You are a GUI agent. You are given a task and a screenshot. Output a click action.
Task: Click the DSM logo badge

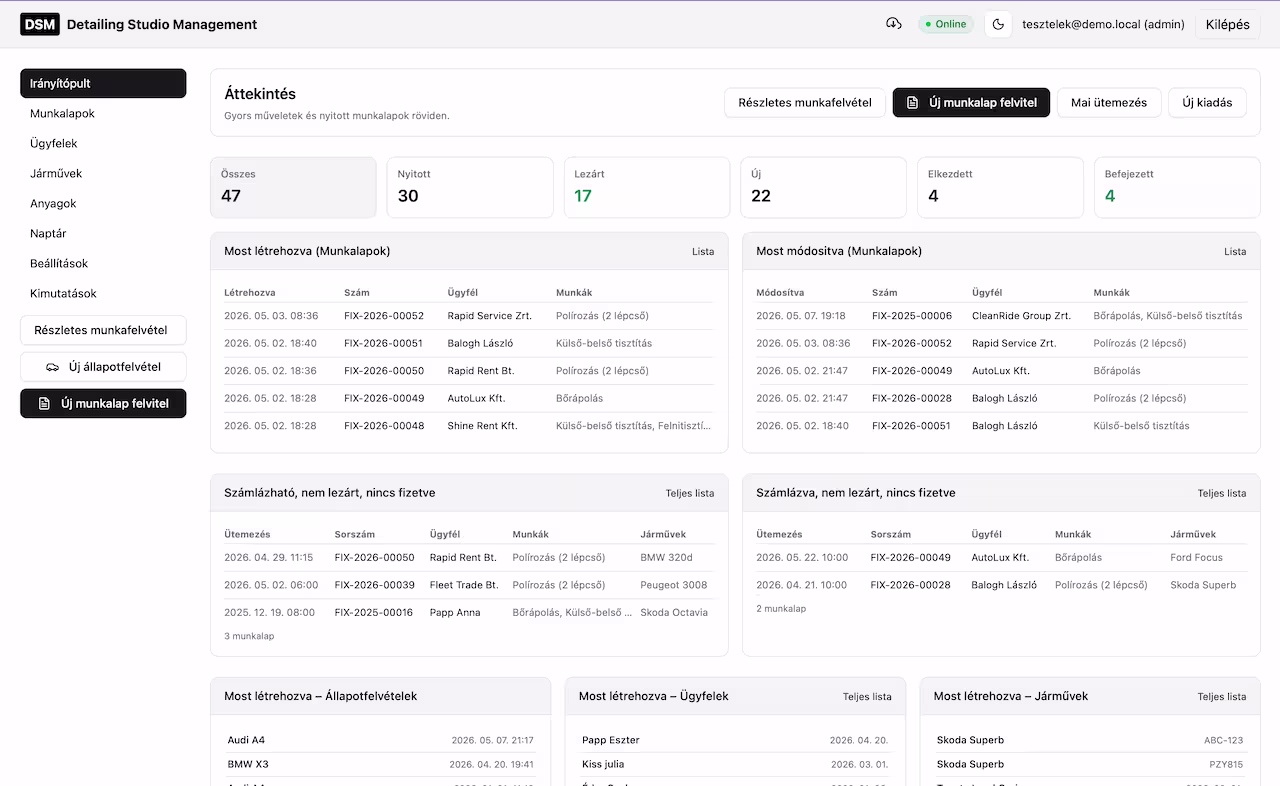coord(40,24)
